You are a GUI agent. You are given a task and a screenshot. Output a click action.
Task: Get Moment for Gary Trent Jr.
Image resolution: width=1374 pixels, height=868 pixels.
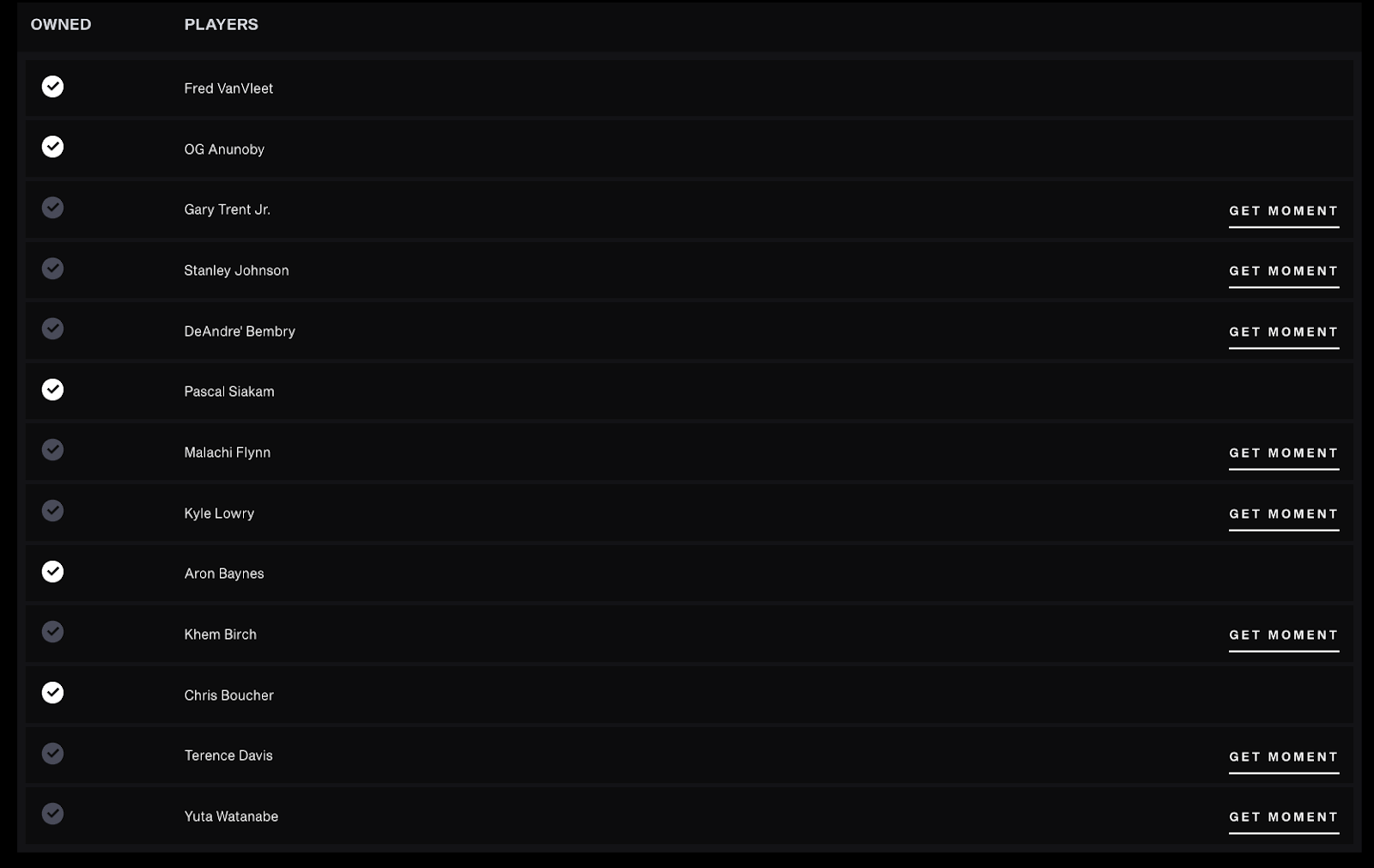point(1284,211)
